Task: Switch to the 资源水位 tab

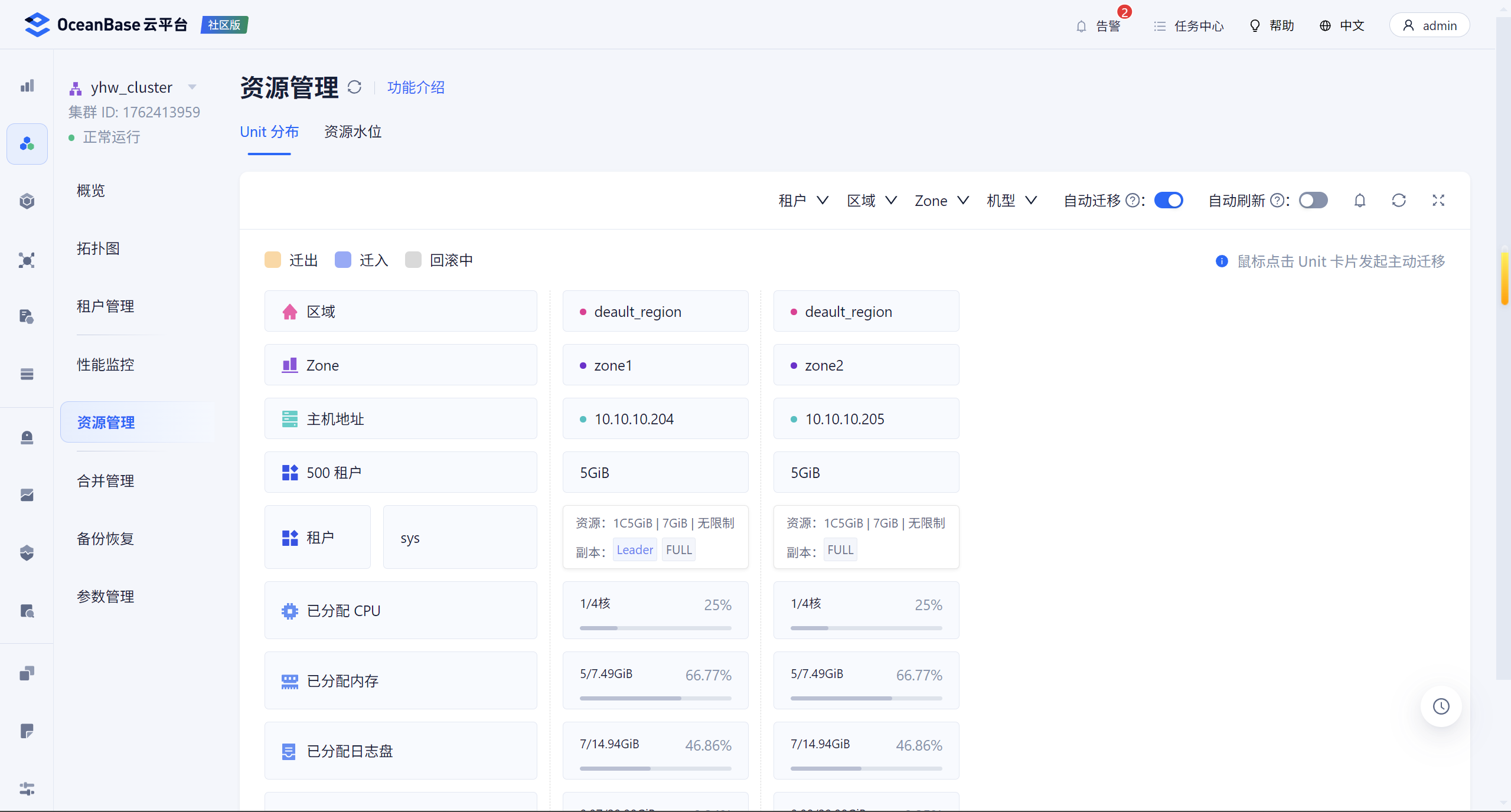Action: tap(353, 132)
